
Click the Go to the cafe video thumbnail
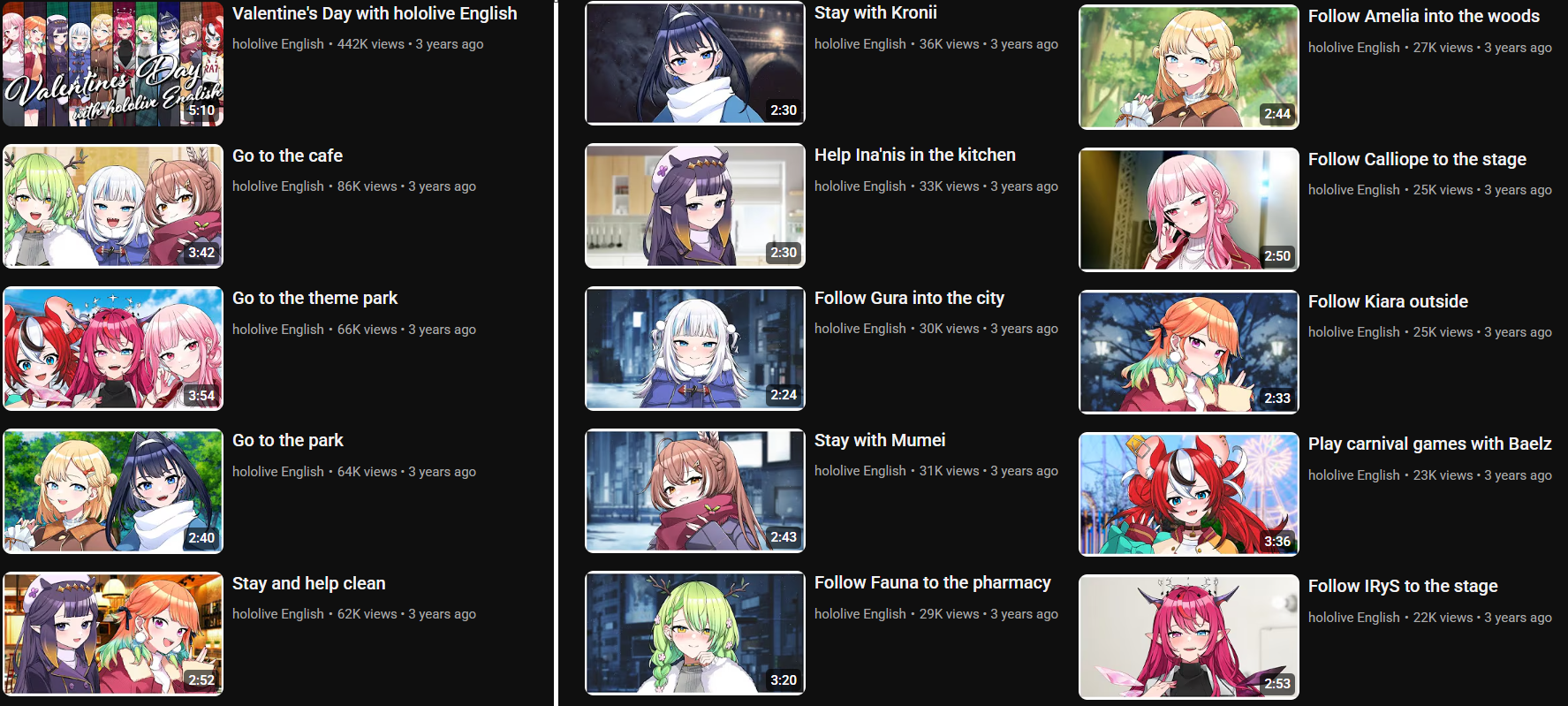pyautogui.click(x=113, y=206)
